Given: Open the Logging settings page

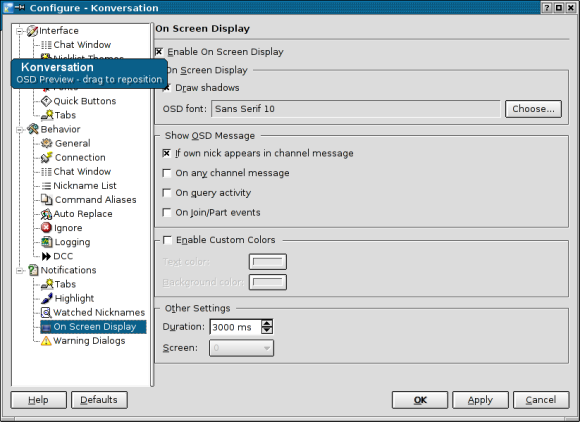Looking at the screenshot, I should click(x=72, y=242).
